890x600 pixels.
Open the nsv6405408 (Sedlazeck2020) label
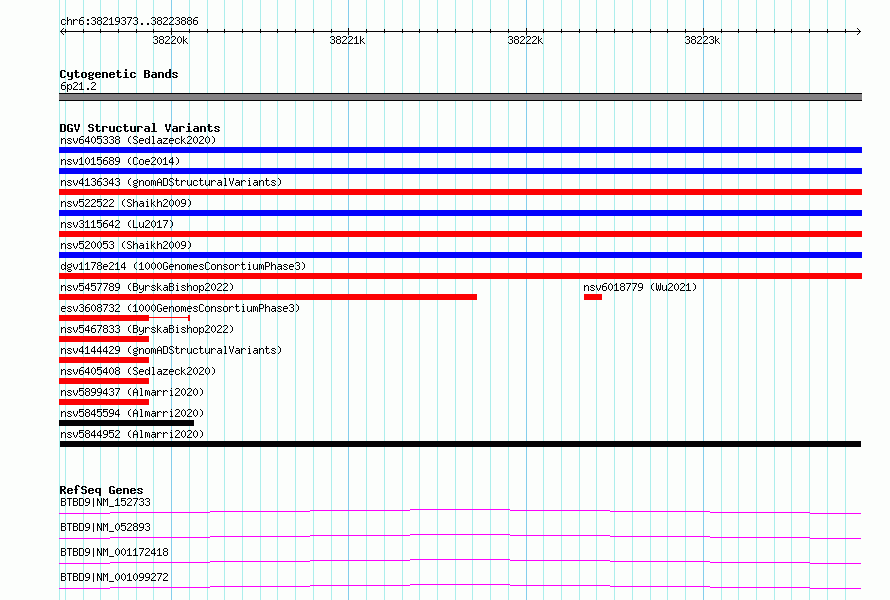138,371
